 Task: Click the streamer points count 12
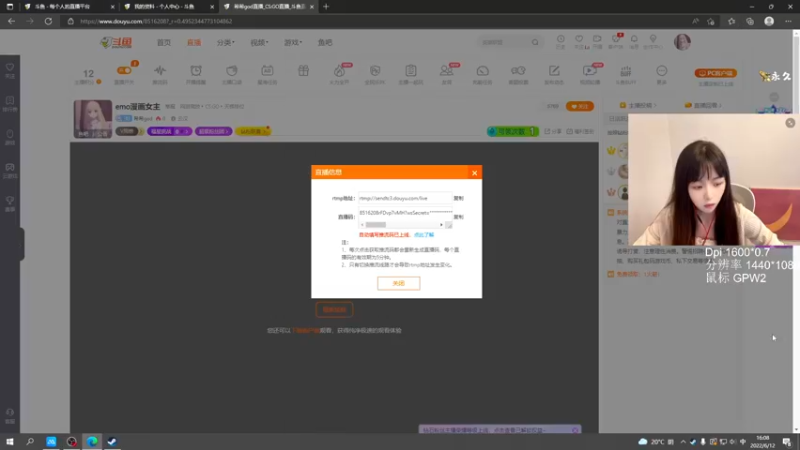(88, 73)
